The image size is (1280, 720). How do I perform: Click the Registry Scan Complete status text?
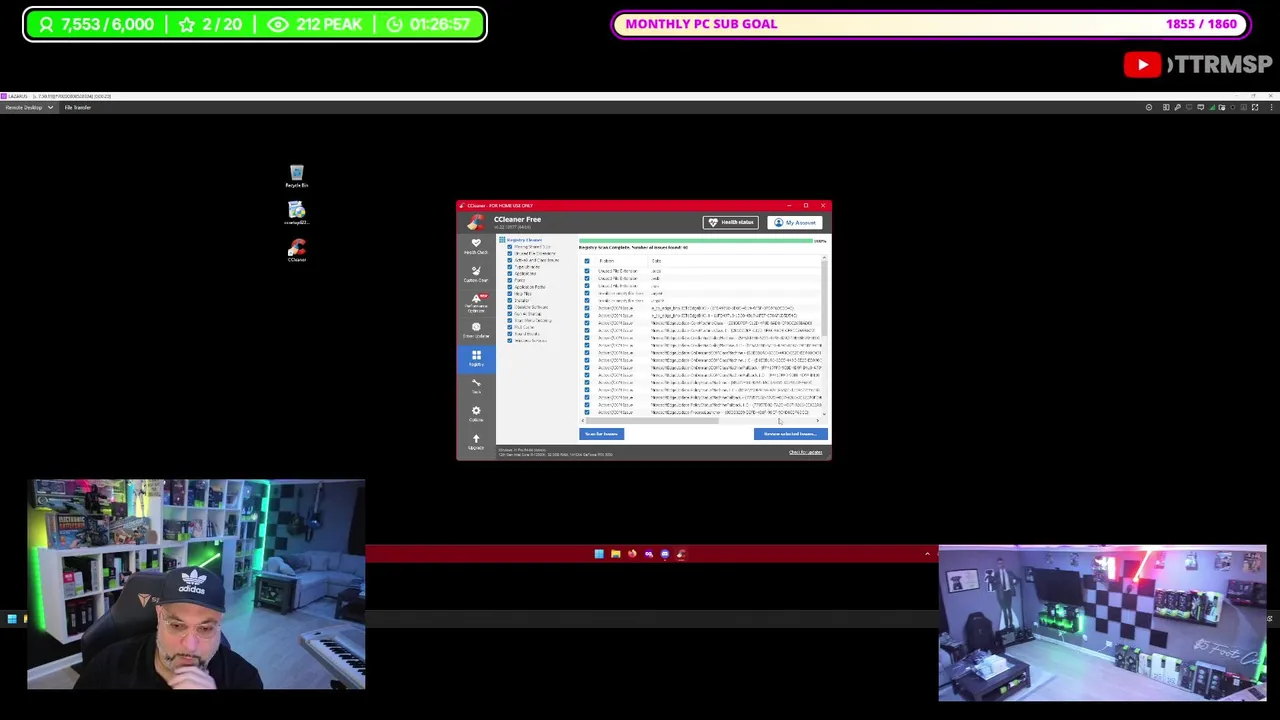(x=633, y=247)
